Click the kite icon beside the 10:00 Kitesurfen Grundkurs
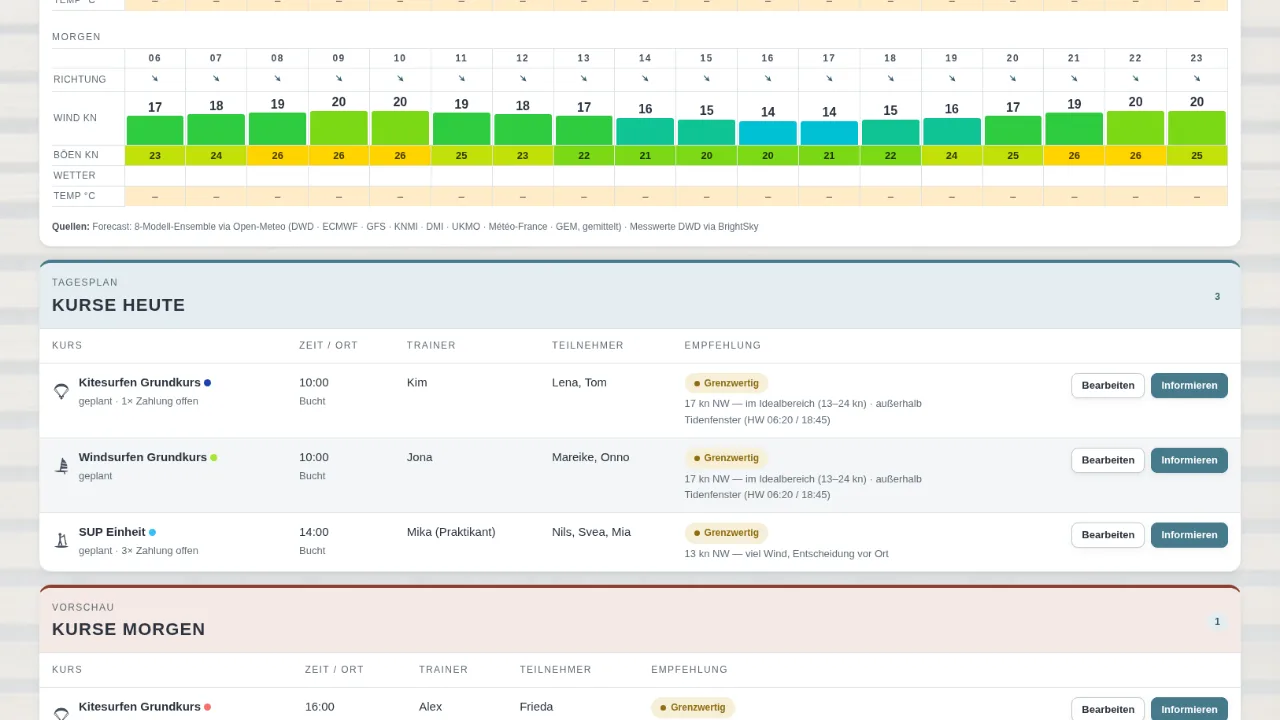Screen dimensions: 1280x720 (x=61, y=391)
